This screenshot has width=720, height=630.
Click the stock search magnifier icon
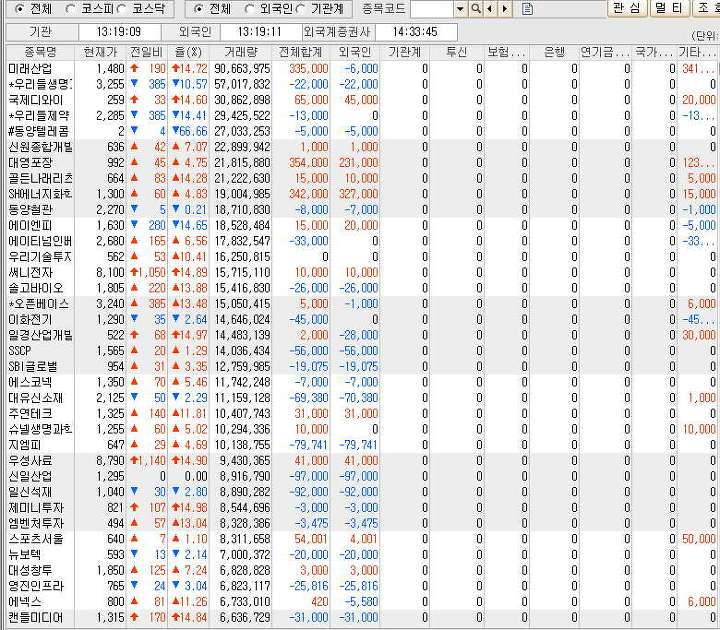coord(476,9)
